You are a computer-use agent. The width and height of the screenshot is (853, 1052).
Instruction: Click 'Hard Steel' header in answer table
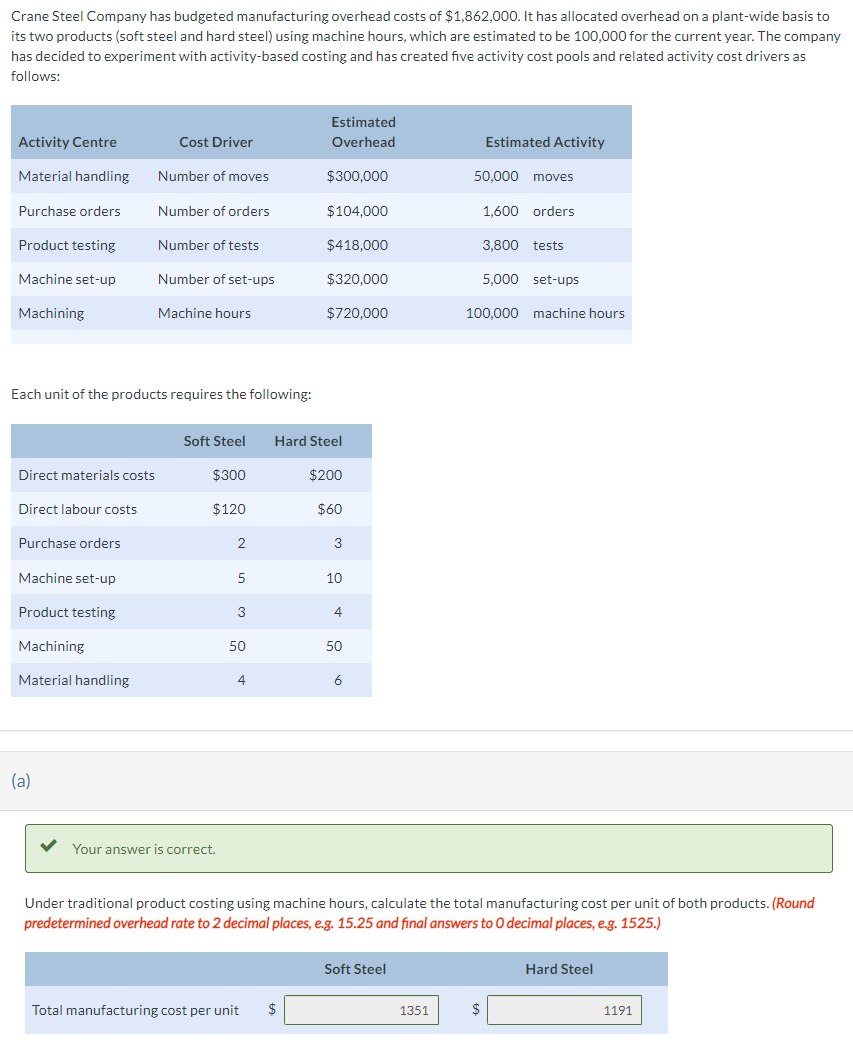coord(559,969)
